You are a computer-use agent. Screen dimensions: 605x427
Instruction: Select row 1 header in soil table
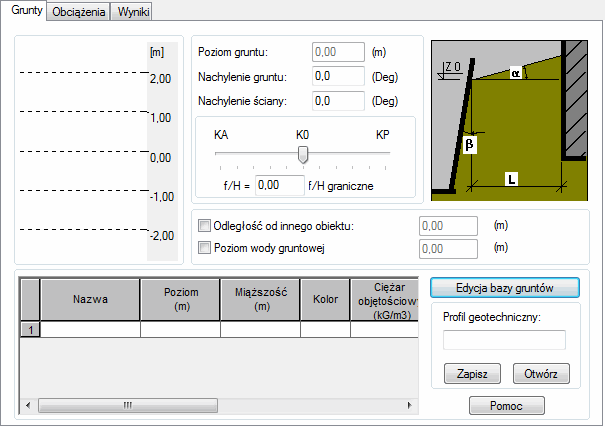point(30,330)
